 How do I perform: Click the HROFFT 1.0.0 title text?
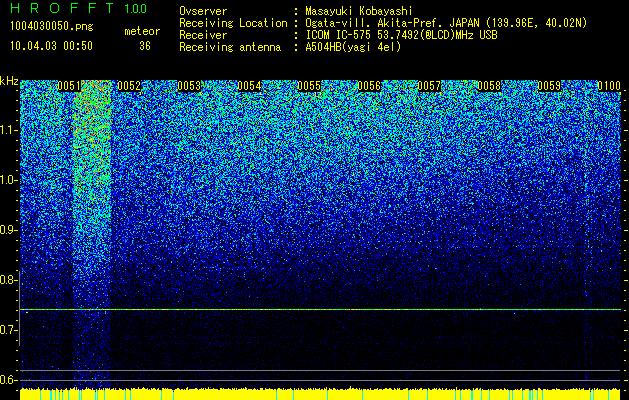[x=79, y=8]
